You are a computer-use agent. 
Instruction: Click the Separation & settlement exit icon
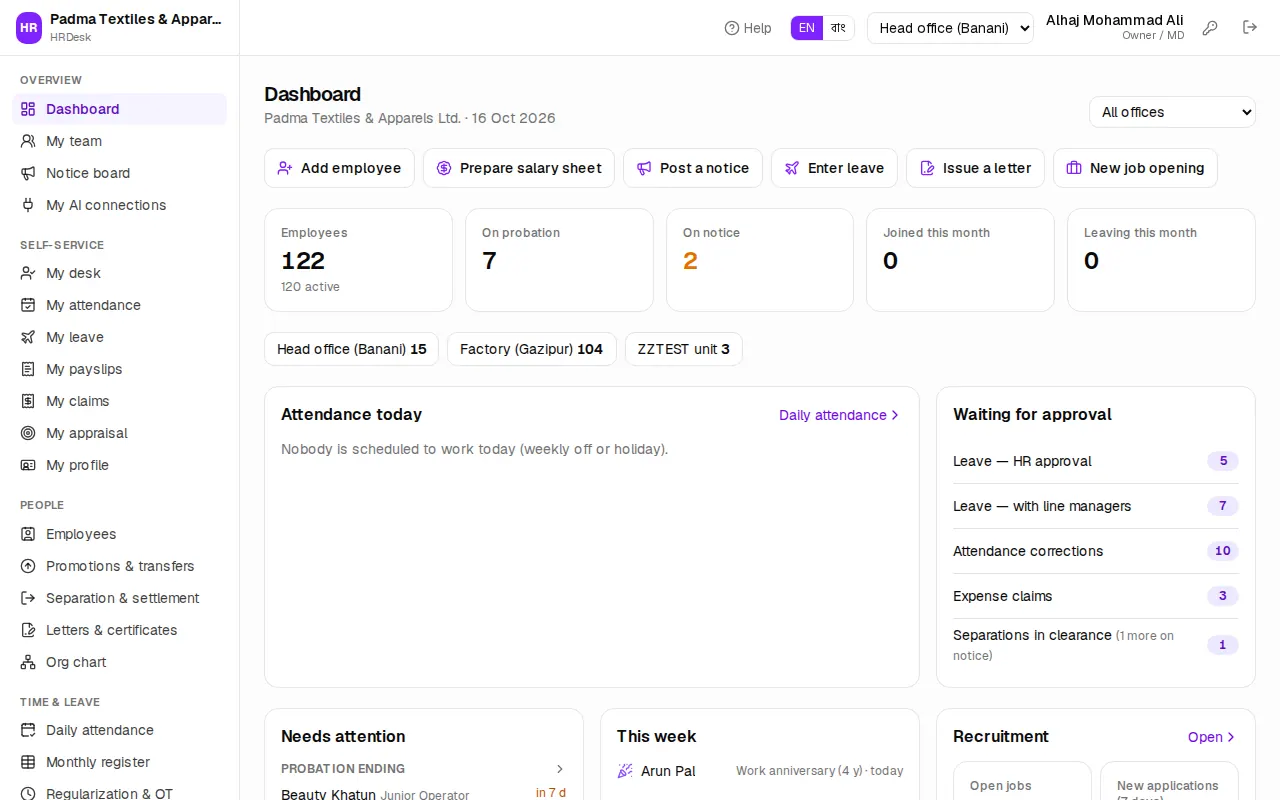28,598
